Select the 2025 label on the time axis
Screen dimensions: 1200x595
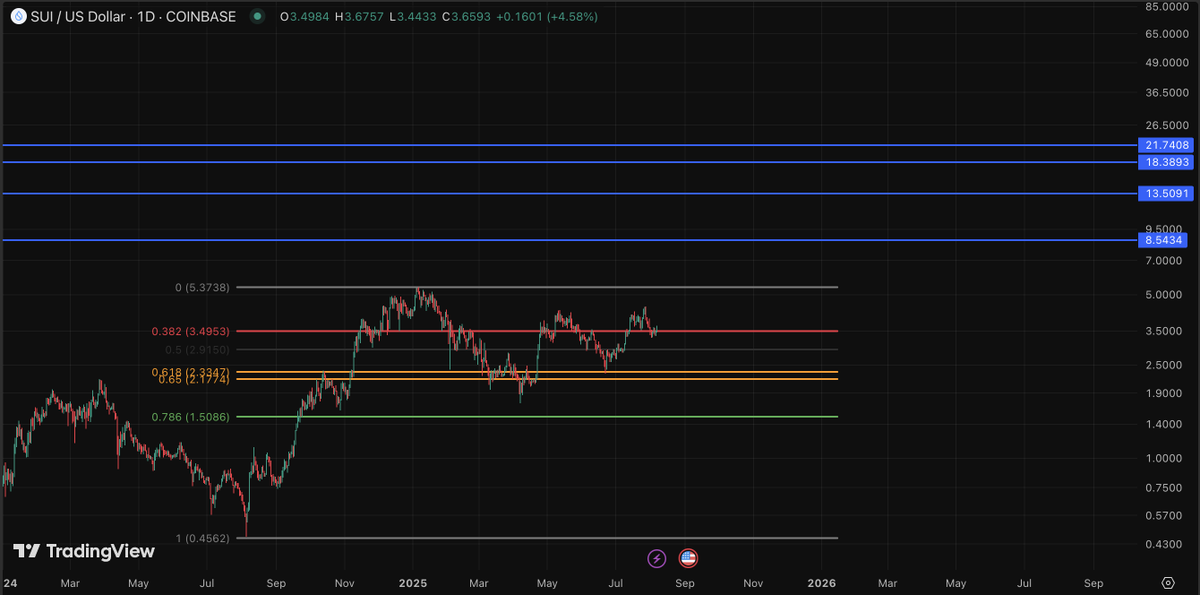point(412,583)
